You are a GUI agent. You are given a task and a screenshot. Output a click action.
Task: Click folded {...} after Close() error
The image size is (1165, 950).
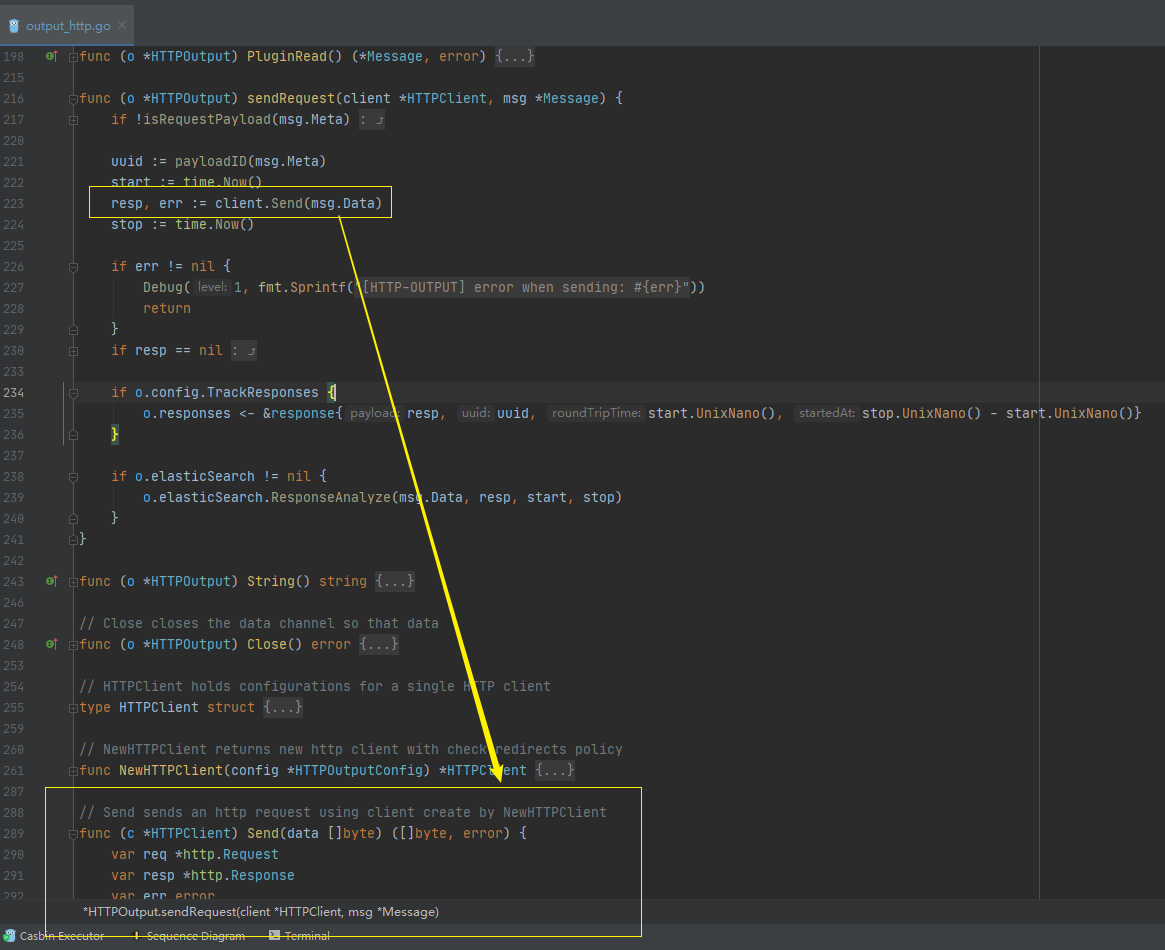[379, 644]
